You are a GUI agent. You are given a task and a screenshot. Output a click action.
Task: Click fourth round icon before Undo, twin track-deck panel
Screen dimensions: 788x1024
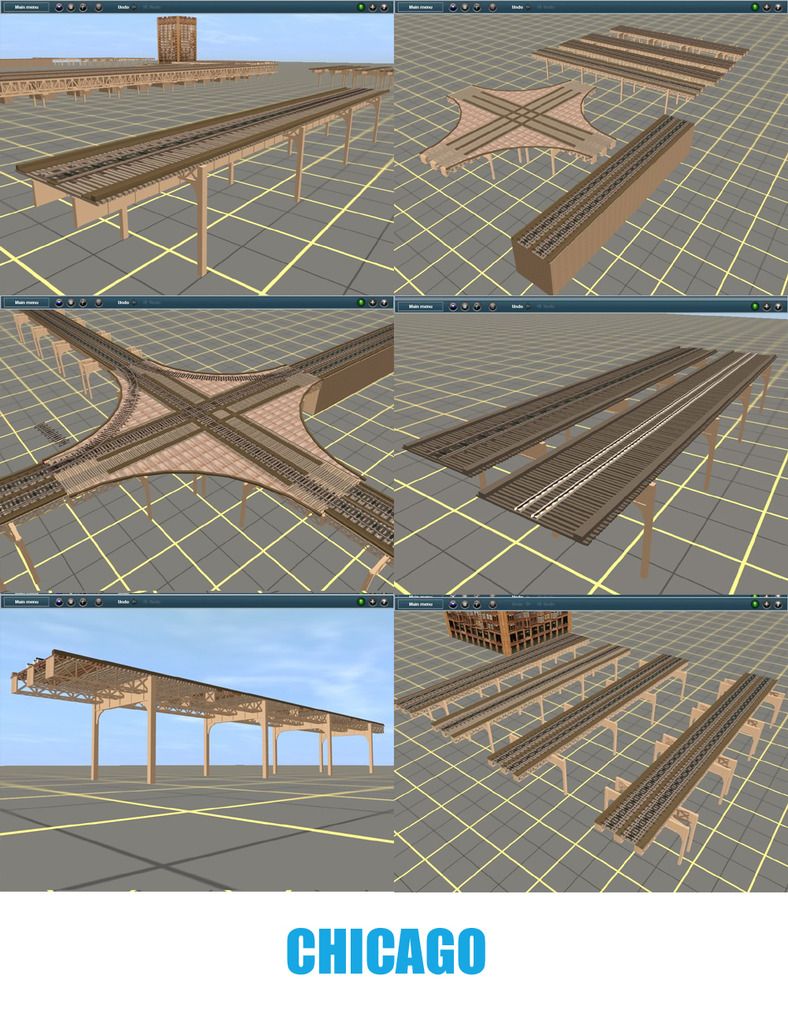click(x=492, y=306)
